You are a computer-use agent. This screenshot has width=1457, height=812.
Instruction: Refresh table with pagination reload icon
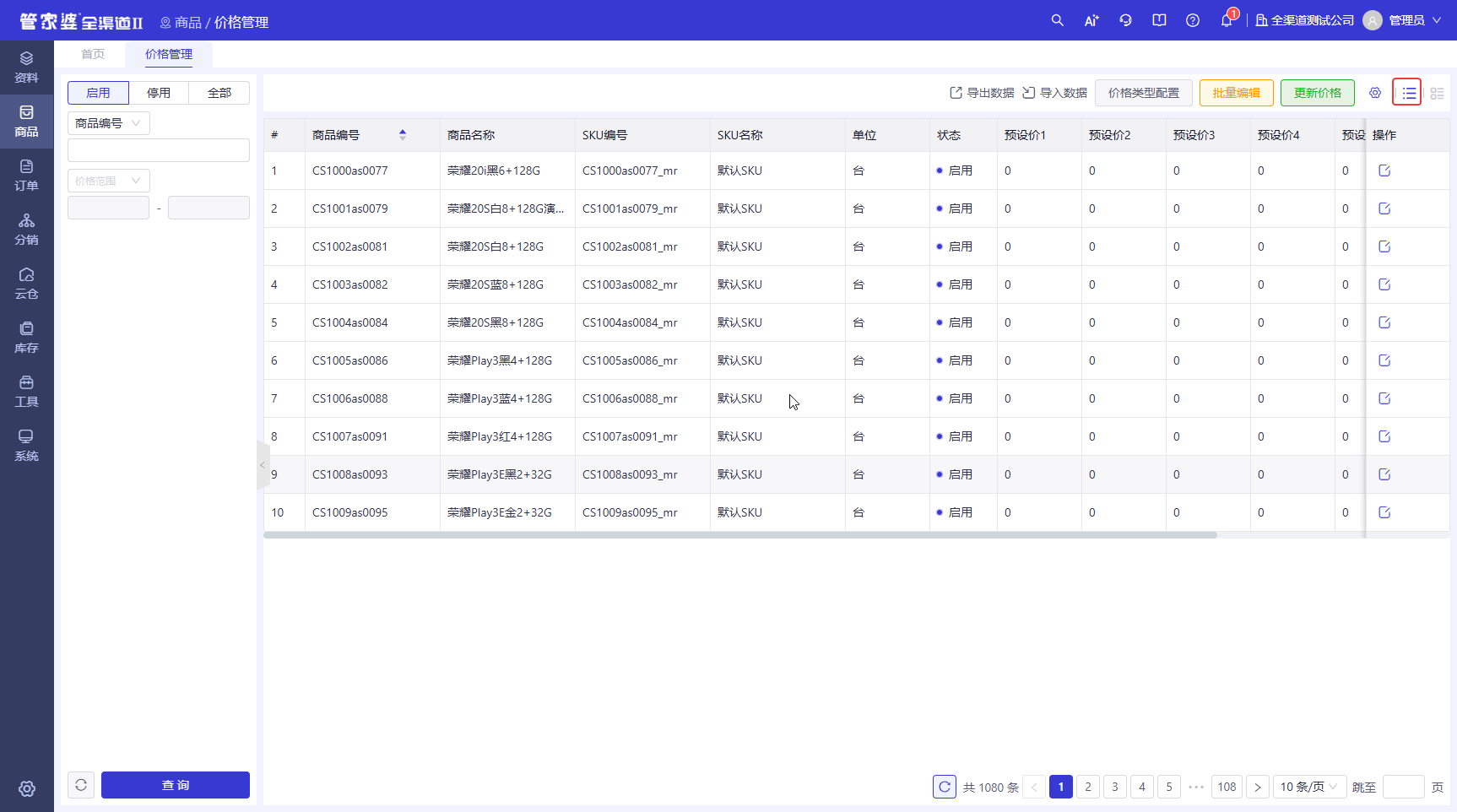coord(945,787)
